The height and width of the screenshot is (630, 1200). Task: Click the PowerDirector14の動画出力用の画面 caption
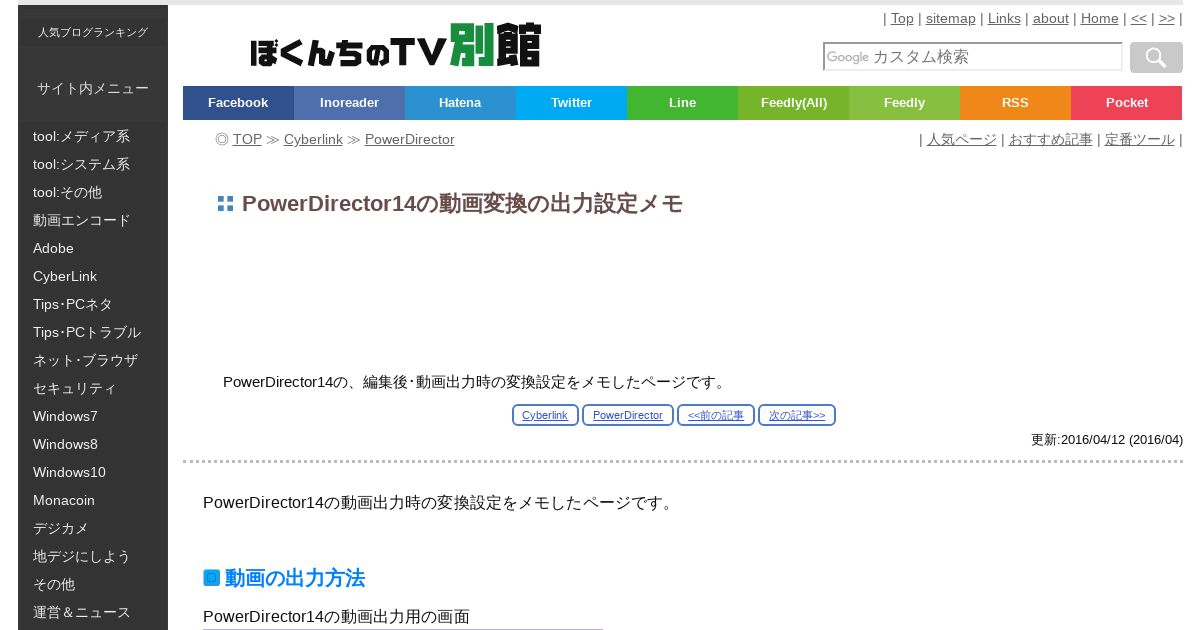click(x=336, y=617)
